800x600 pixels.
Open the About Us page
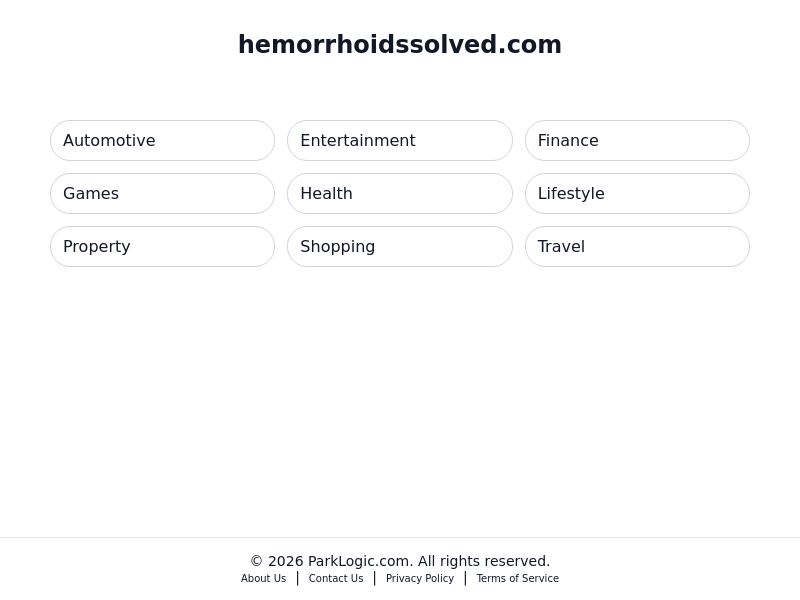(x=263, y=578)
